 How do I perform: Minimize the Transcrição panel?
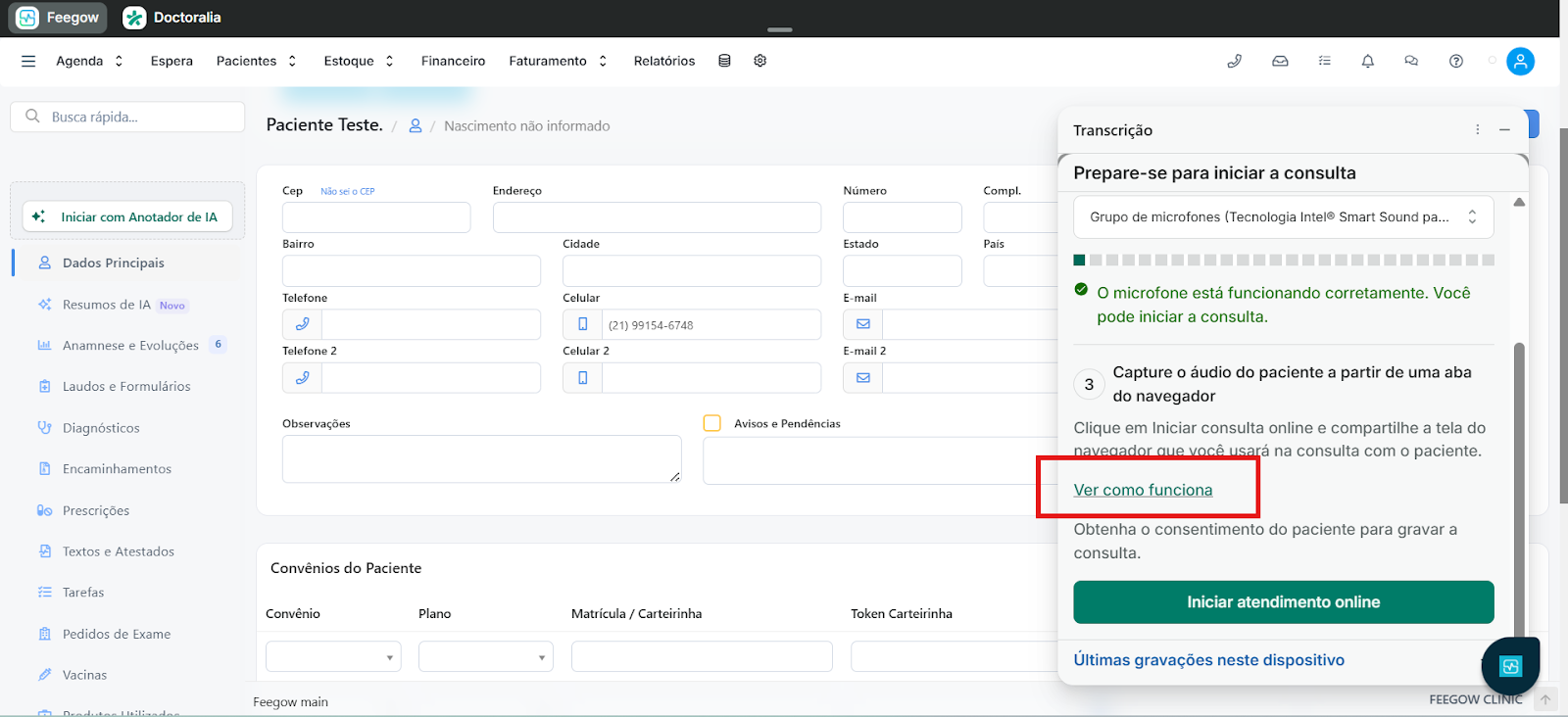[1504, 129]
